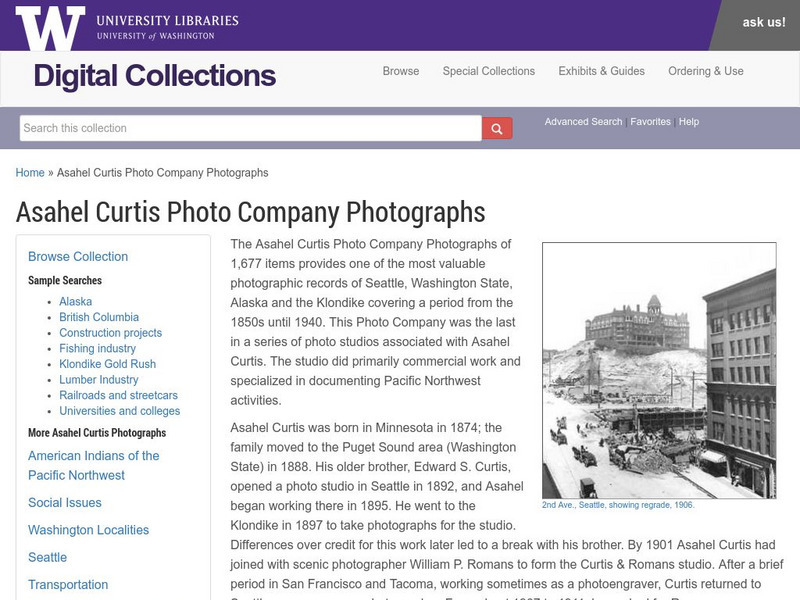Go to the Digital Collections home title
Screen dimensions: 800x600
pyautogui.click(x=155, y=76)
